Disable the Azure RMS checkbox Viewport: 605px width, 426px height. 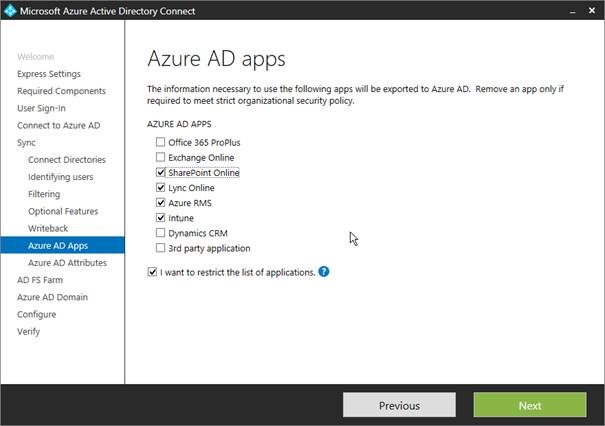coord(160,203)
